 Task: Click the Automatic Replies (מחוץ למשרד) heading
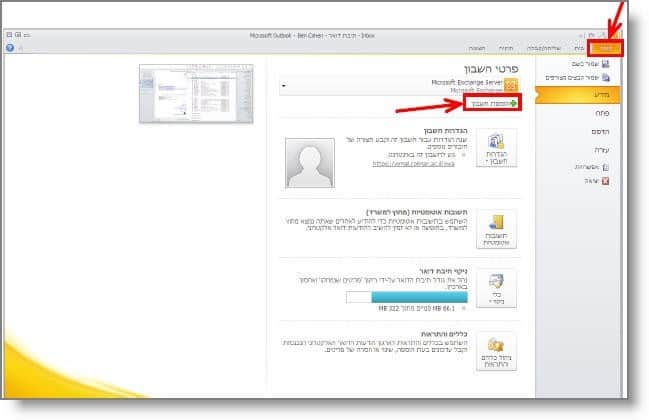click(x=417, y=212)
